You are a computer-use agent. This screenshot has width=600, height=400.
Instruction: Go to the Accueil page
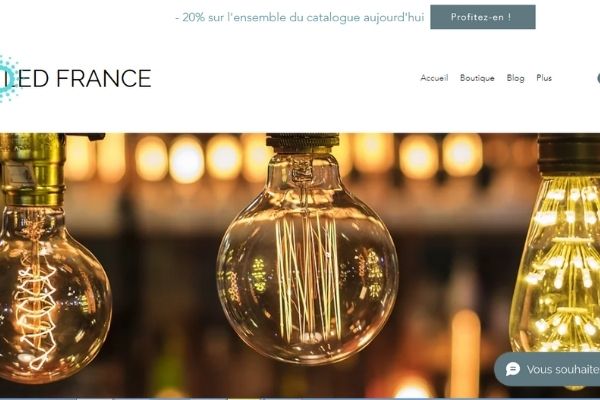coord(434,78)
